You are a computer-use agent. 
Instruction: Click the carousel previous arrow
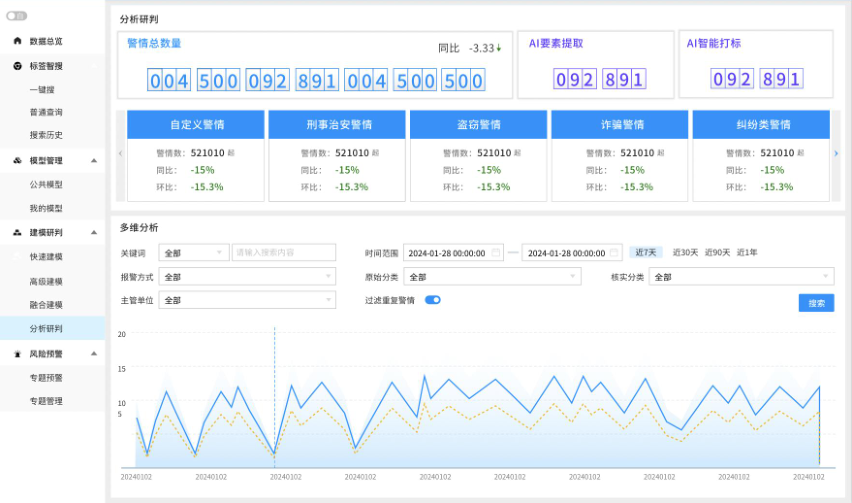[x=121, y=154]
